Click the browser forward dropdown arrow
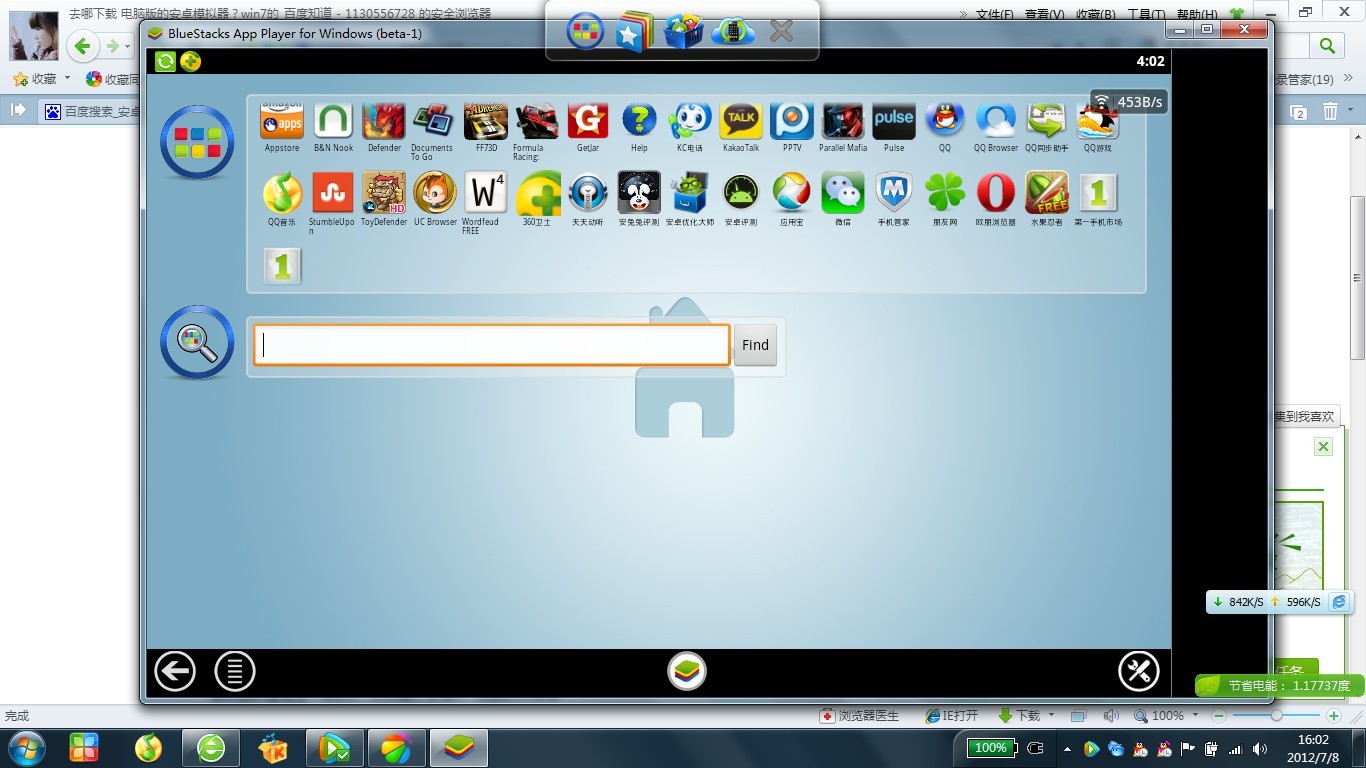Screen dimensions: 1366x768 pyautogui.click(x=128, y=47)
